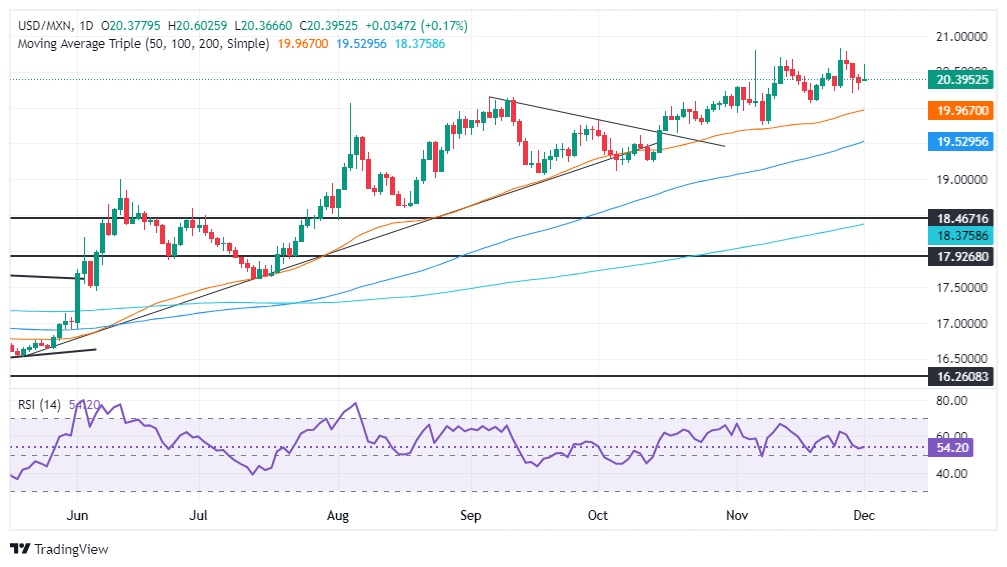Select the RSI (14) indicator legend
Screen dimensions: 1007x567
(39, 405)
